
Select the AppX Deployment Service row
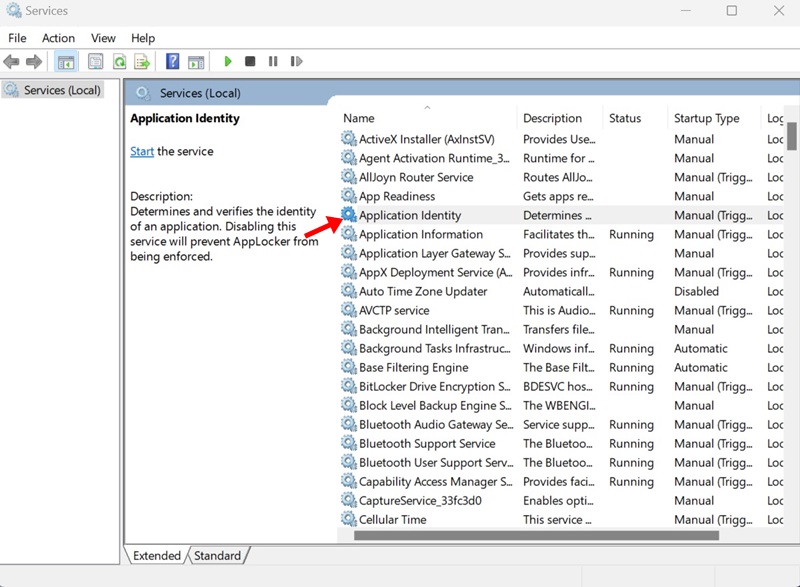[561, 272]
